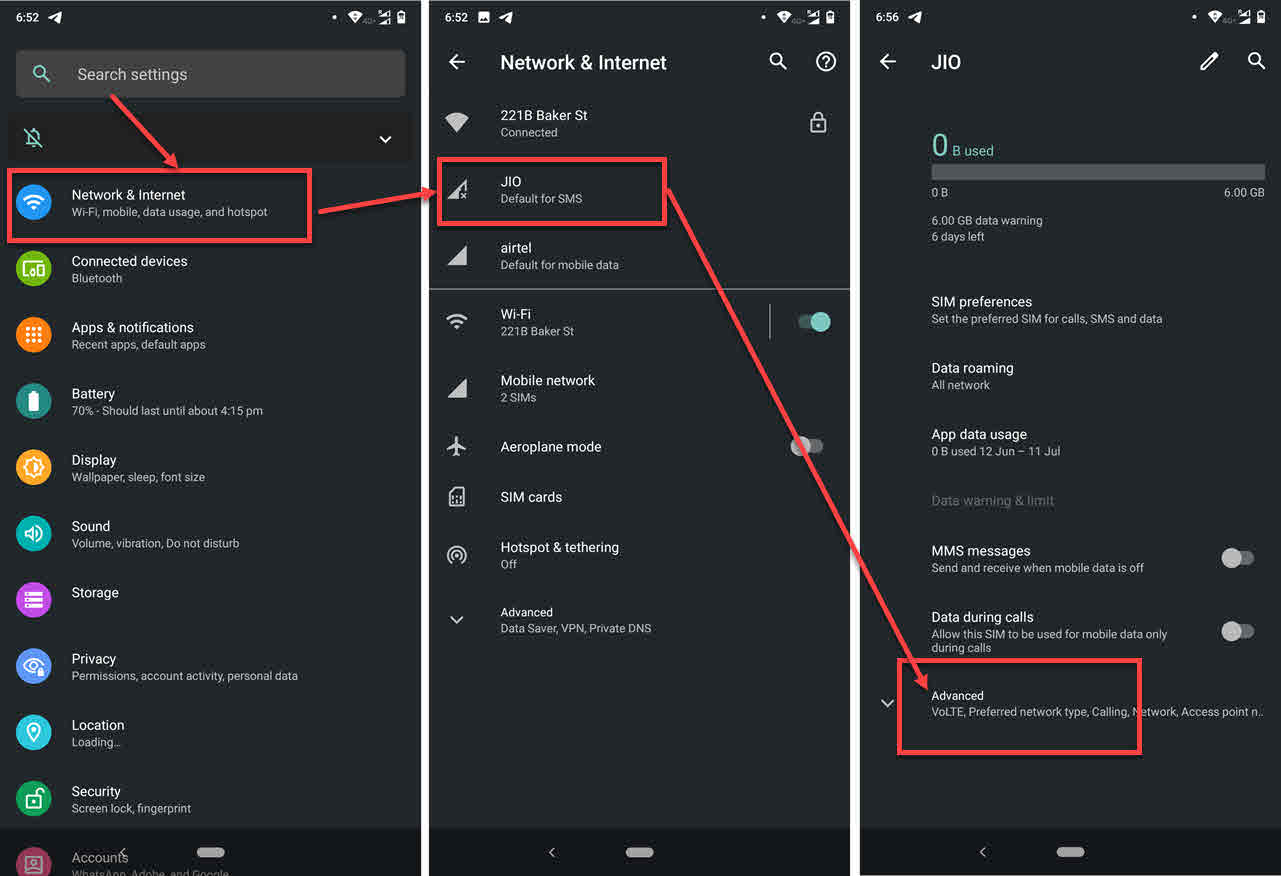1281x876 pixels.
Task: Open Location settings row
Action: 210,732
